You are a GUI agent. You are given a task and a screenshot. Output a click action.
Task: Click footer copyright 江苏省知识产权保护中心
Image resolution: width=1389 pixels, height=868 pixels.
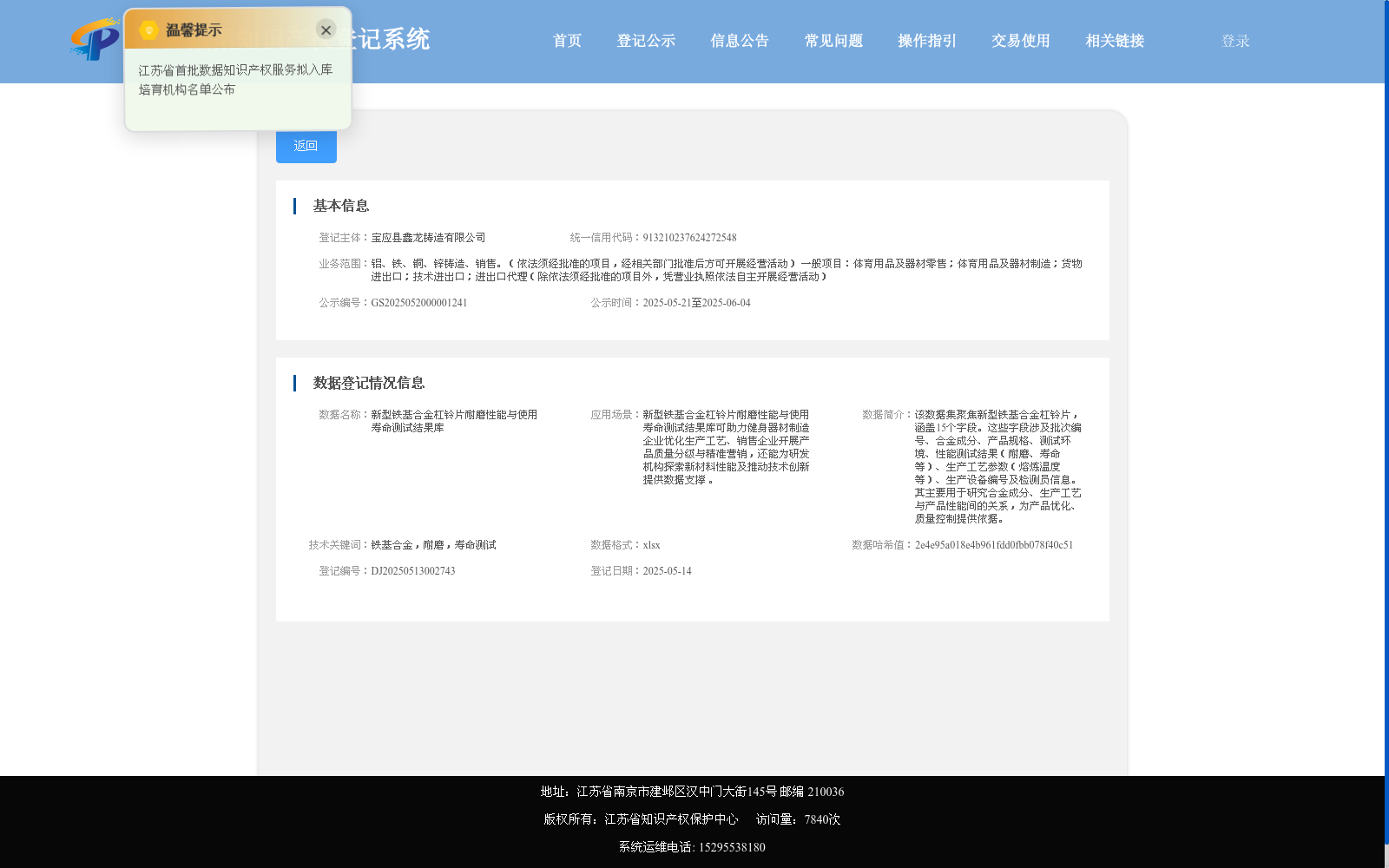tap(671, 819)
